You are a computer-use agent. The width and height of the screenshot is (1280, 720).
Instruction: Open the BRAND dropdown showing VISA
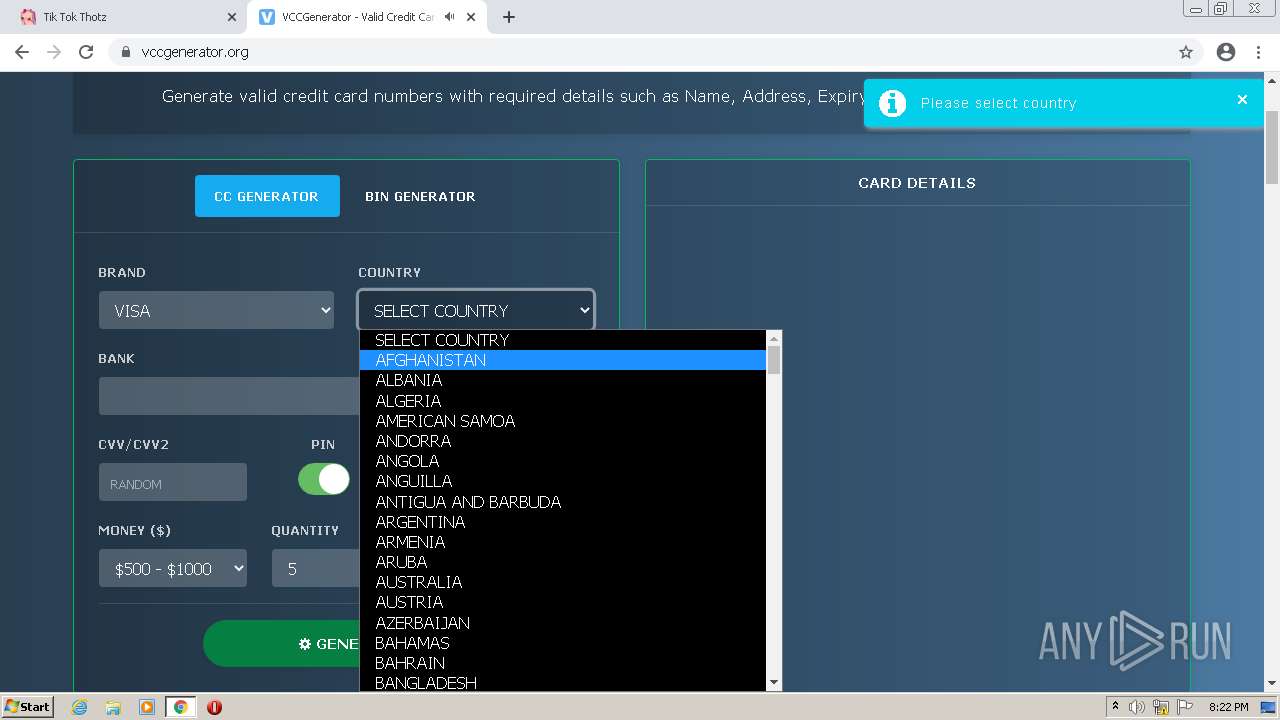pyautogui.click(x=216, y=310)
